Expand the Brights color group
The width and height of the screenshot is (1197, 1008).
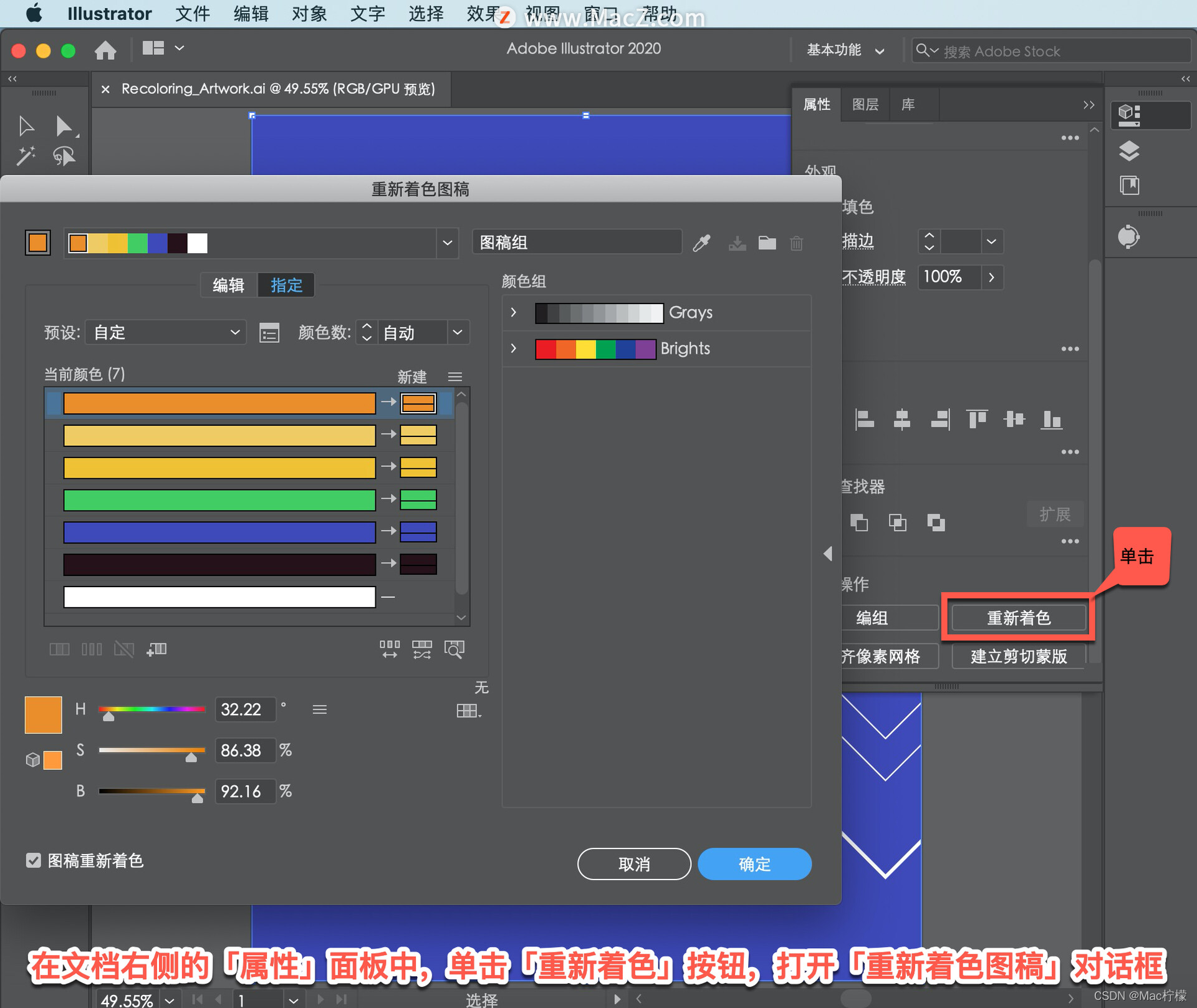click(x=514, y=348)
